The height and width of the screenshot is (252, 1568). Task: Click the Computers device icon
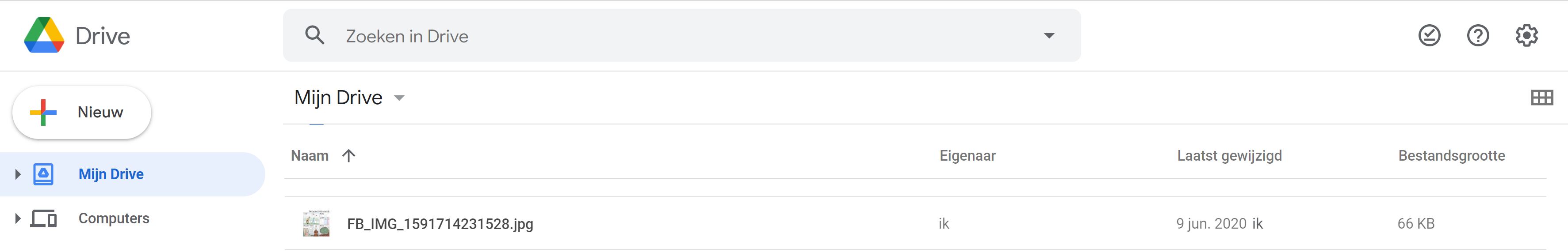[43, 218]
